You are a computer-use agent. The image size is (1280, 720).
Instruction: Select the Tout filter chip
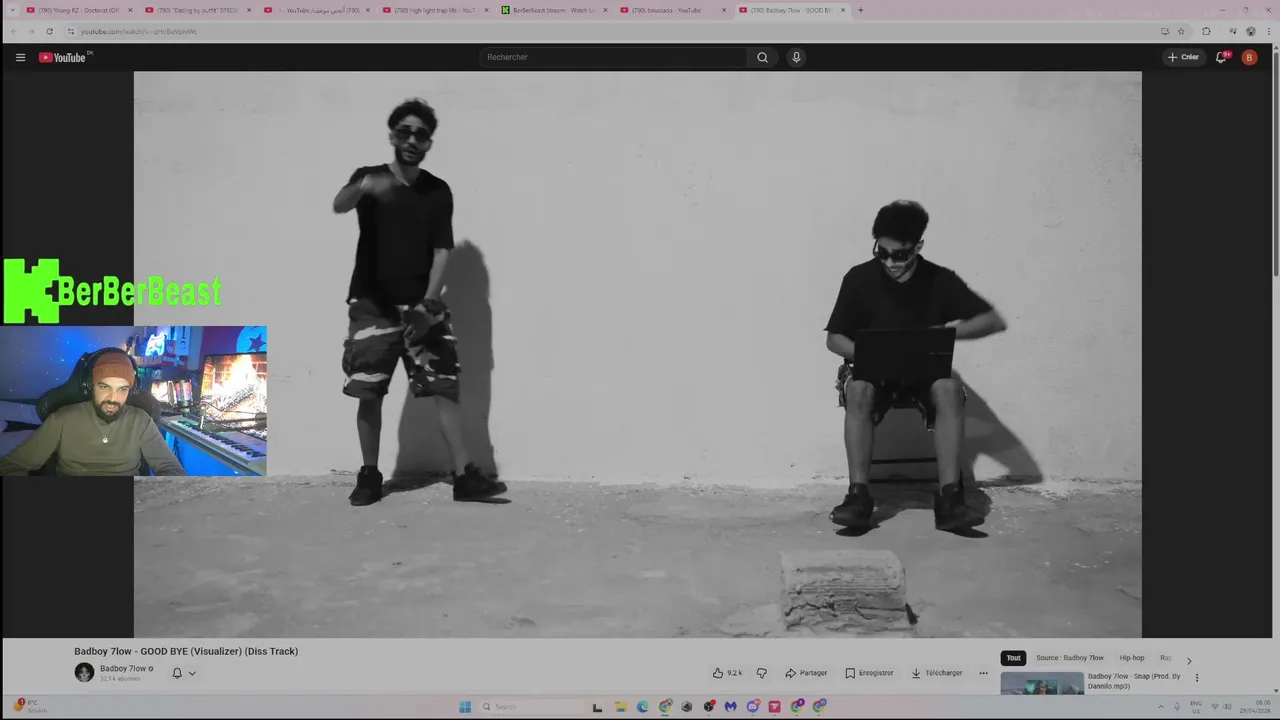click(1013, 658)
